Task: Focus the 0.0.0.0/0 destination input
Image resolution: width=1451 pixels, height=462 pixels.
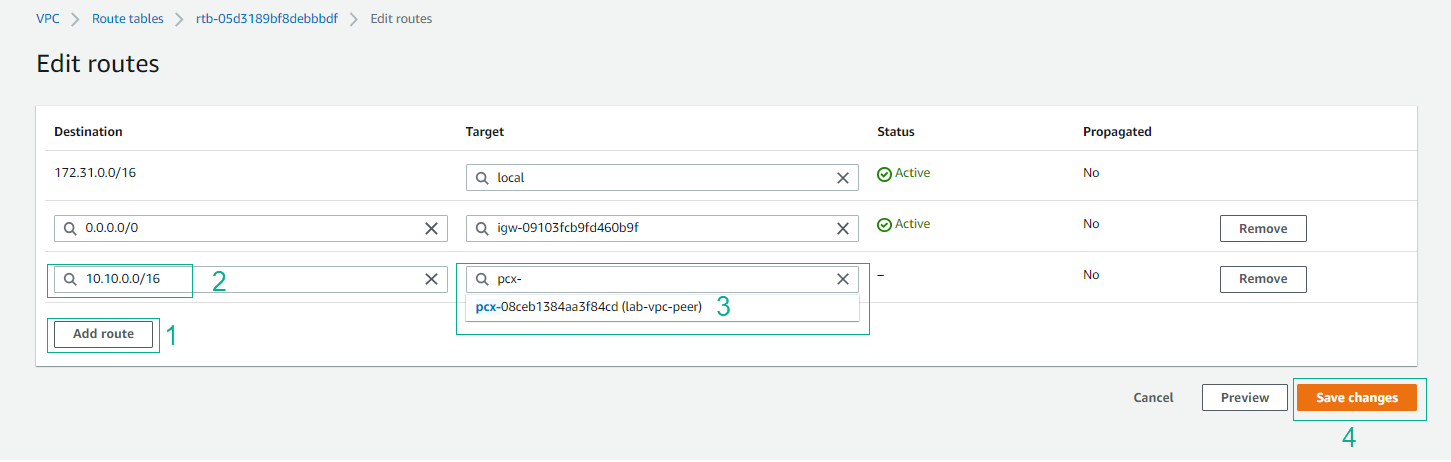Action: (x=250, y=228)
